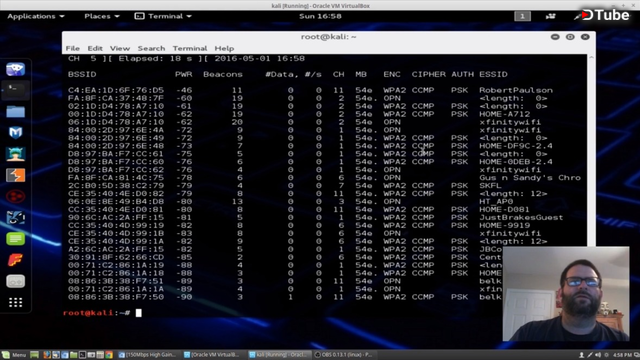Click the BSSID FA:8F:CA:37:48:7F

(x=116, y=98)
